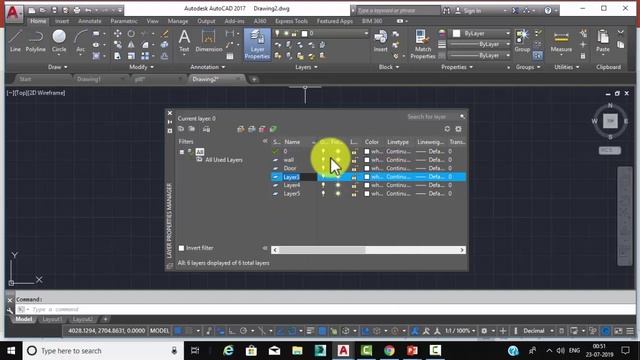Click the Linetype column header
This screenshot has height=360, width=640.
pyautogui.click(x=398, y=142)
